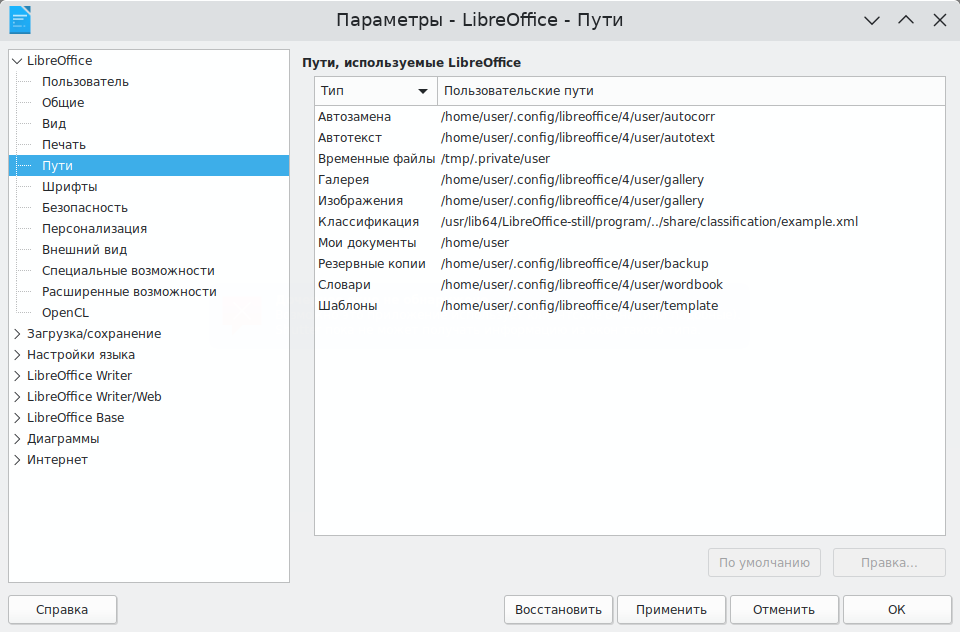Click the Отменить button
The width and height of the screenshot is (960, 632).
click(x=784, y=610)
